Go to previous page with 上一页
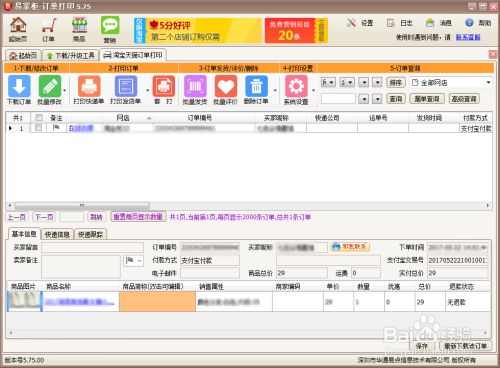 (x=17, y=217)
